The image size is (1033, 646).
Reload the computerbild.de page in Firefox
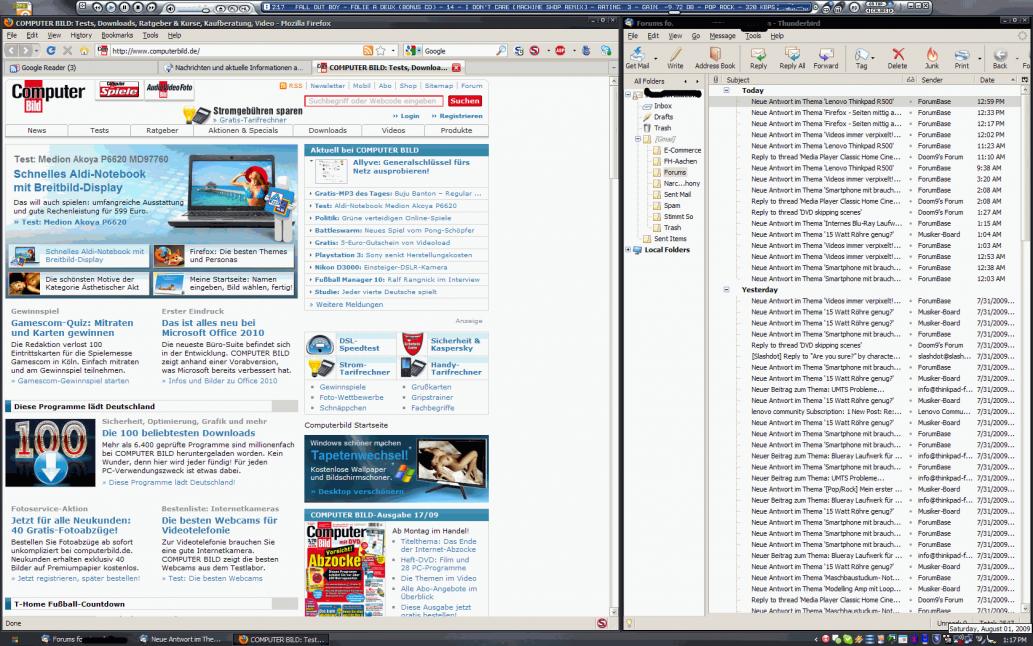click(51, 51)
